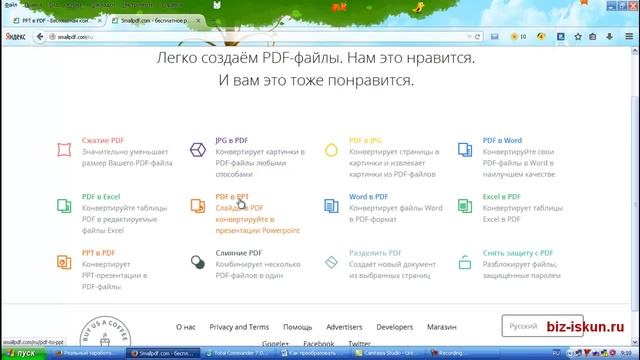Open the Магазин footer link
This screenshot has height=360, width=640.
[x=442, y=327]
